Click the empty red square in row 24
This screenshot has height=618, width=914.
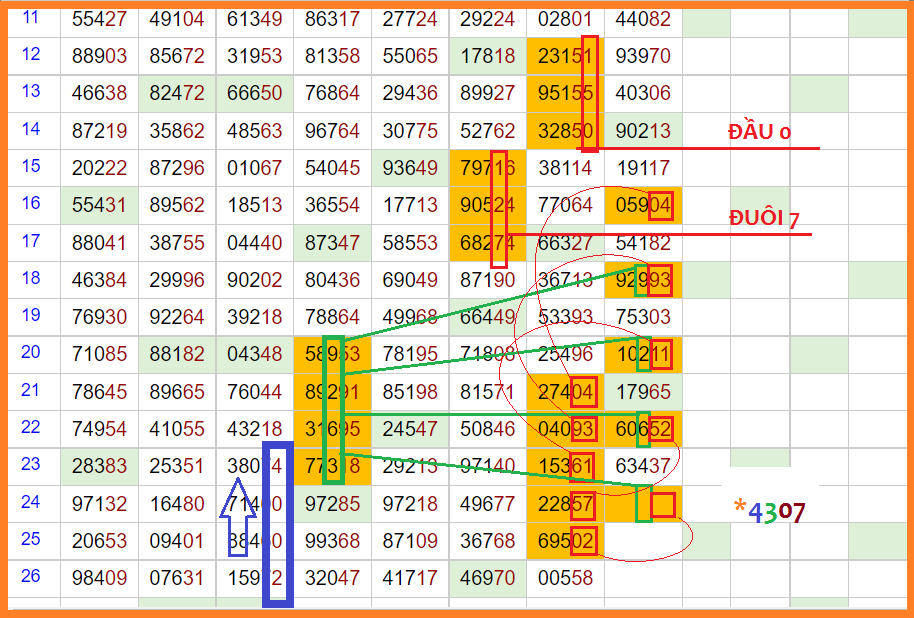[x=663, y=504]
